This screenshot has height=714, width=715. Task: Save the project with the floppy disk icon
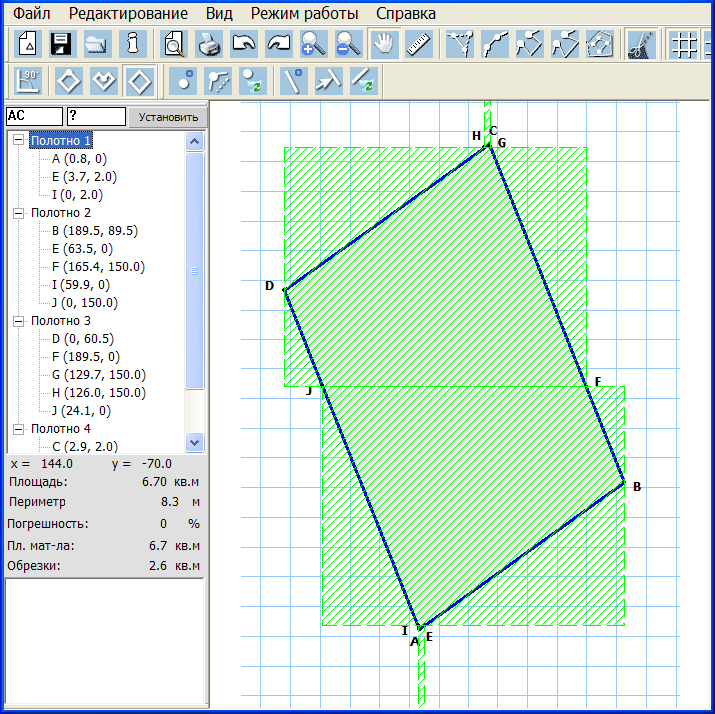(62, 44)
